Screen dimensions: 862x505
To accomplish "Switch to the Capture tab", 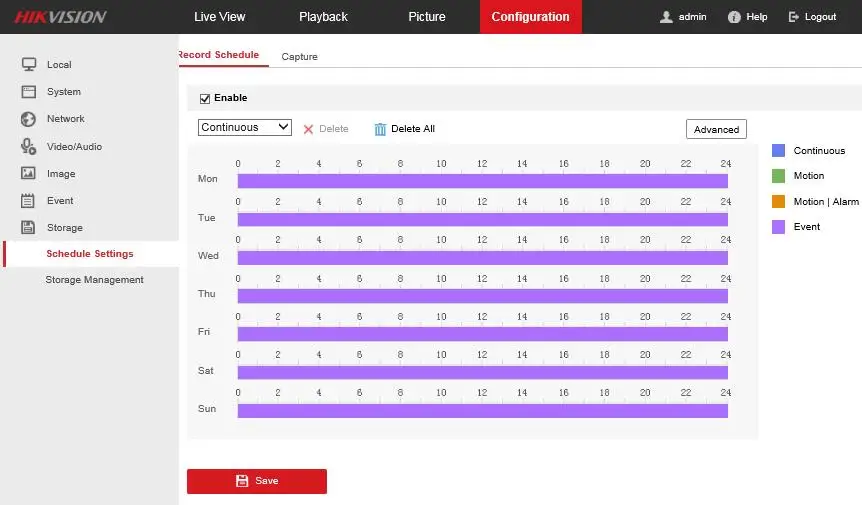I will 300,57.
